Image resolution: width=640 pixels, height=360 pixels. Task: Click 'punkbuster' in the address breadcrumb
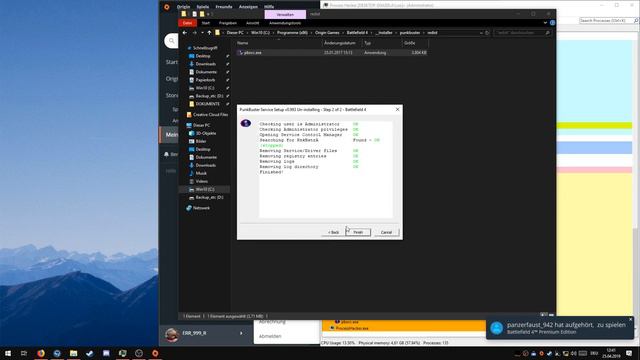click(x=410, y=33)
